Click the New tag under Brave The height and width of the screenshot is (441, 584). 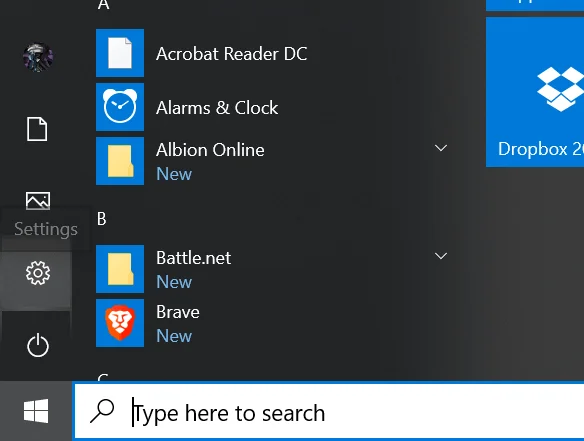[174, 336]
